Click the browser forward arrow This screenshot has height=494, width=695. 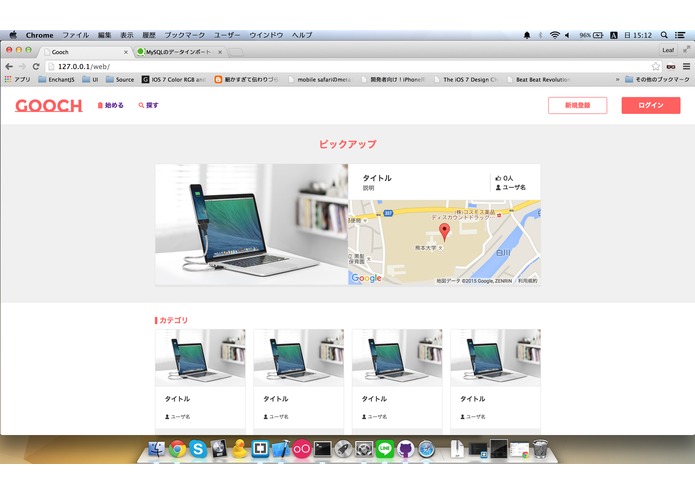[x=22, y=66]
